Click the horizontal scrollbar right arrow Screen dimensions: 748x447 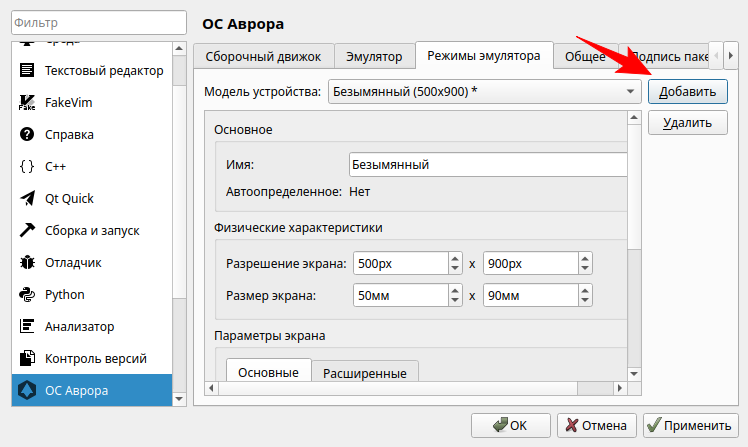click(620, 388)
